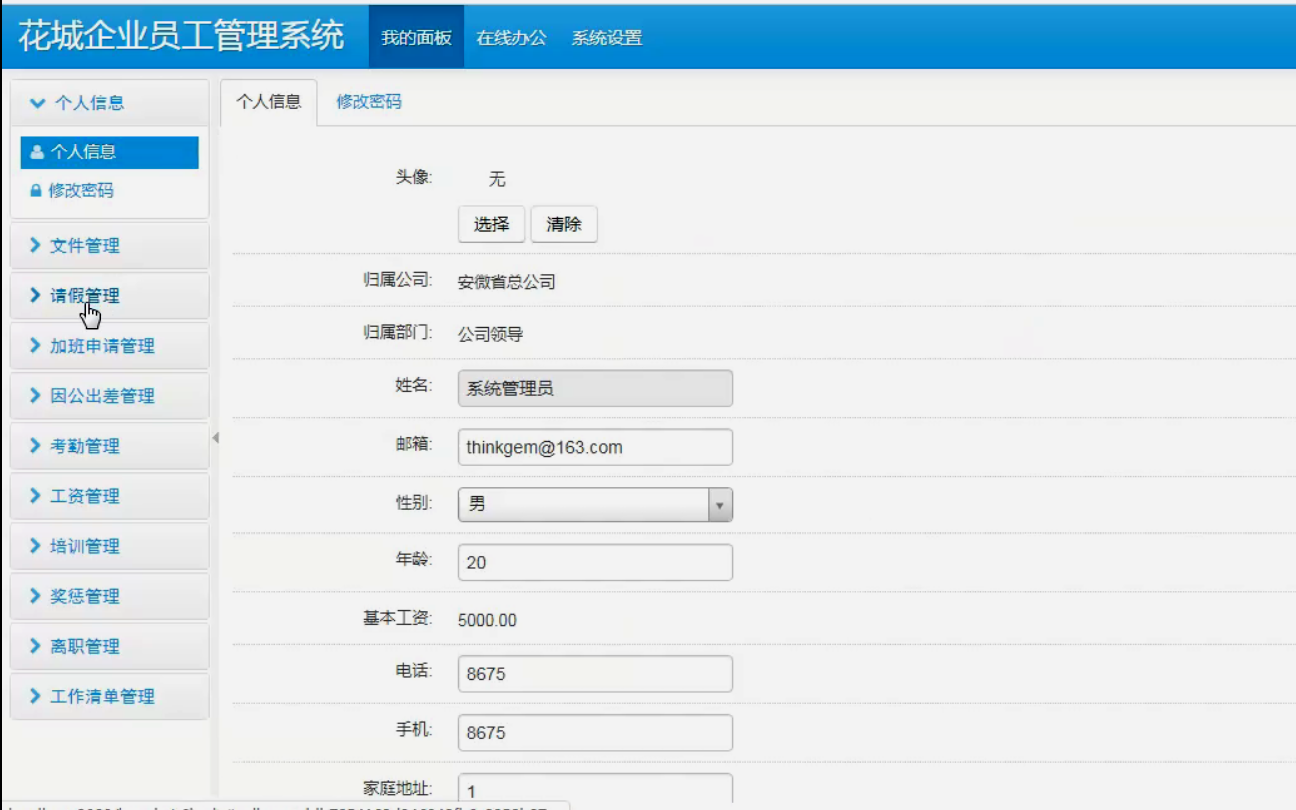Viewport: 1296px width, 810px height.
Task: Click the 手机 input field
Action: [x=595, y=733]
